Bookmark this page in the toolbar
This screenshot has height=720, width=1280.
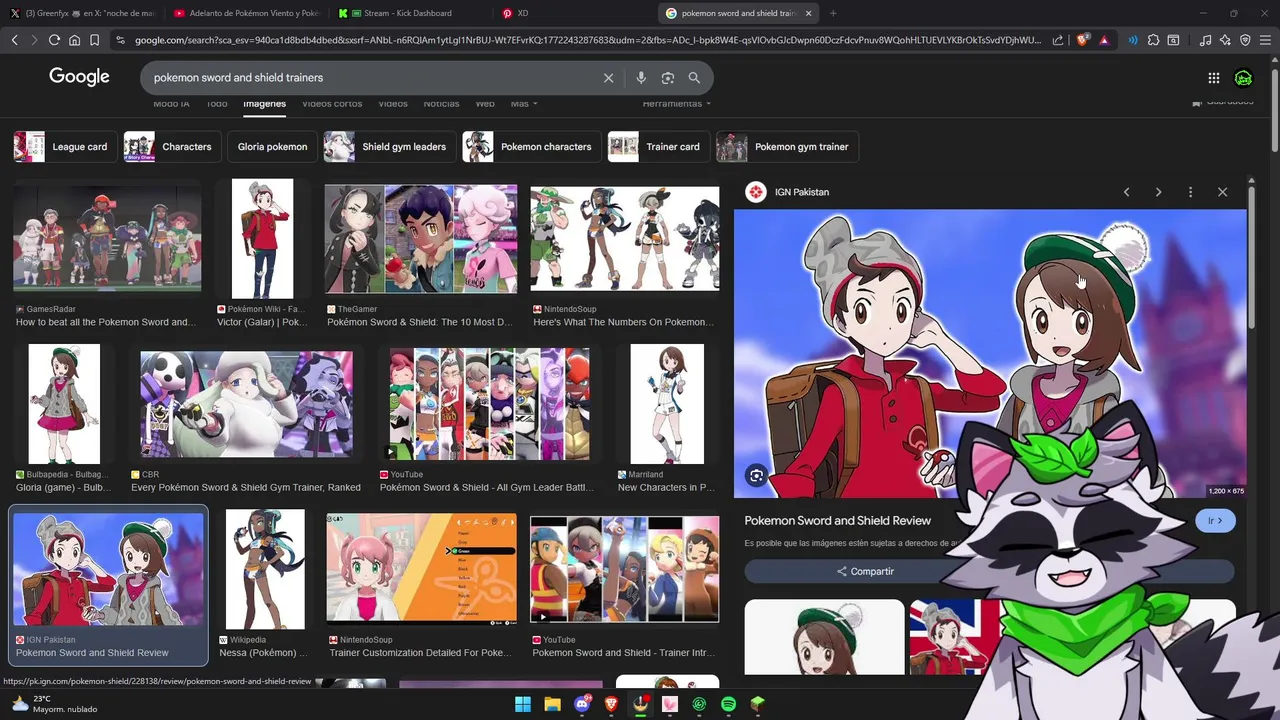click(x=94, y=40)
